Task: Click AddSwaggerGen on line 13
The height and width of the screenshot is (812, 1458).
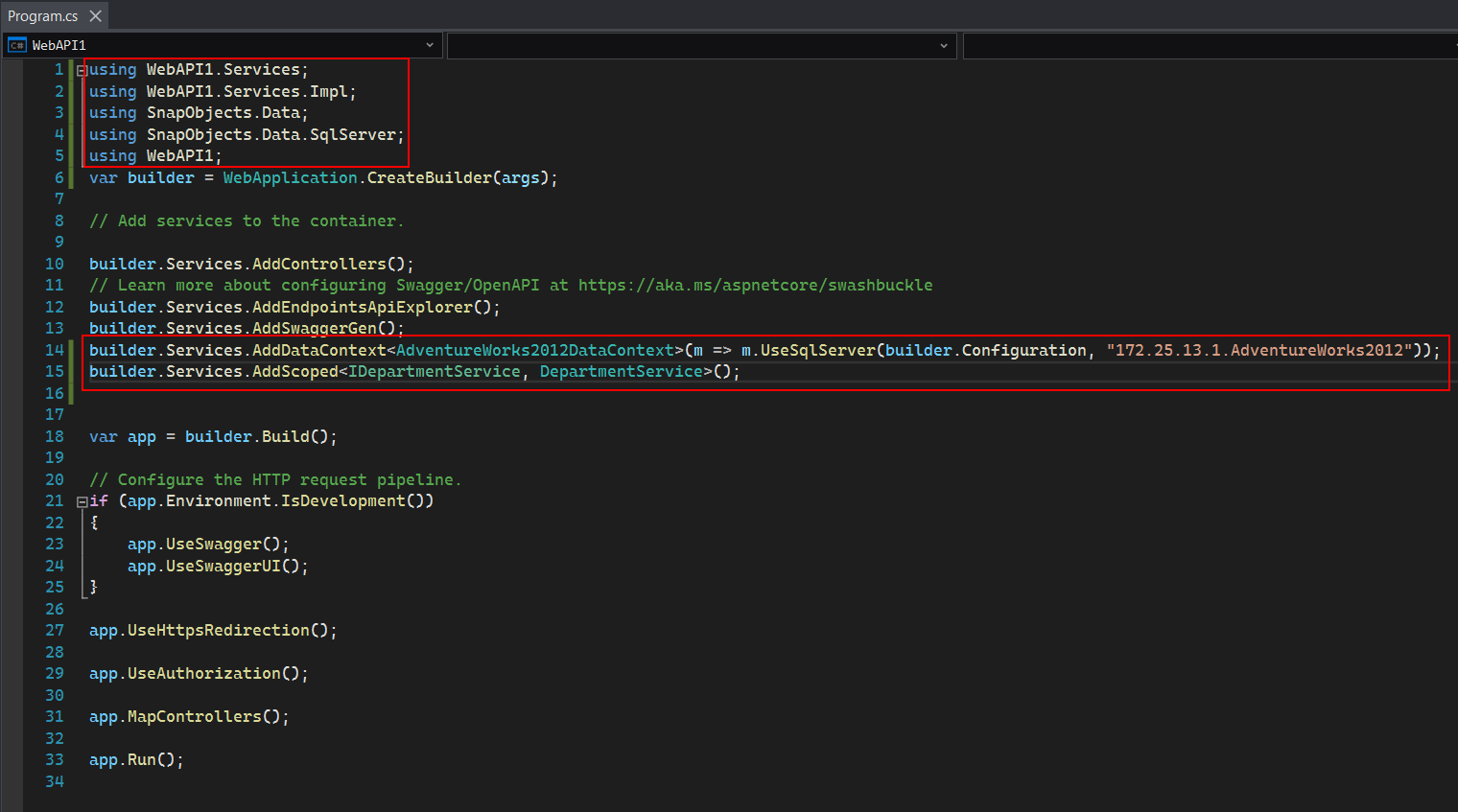Action: point(314,328)
